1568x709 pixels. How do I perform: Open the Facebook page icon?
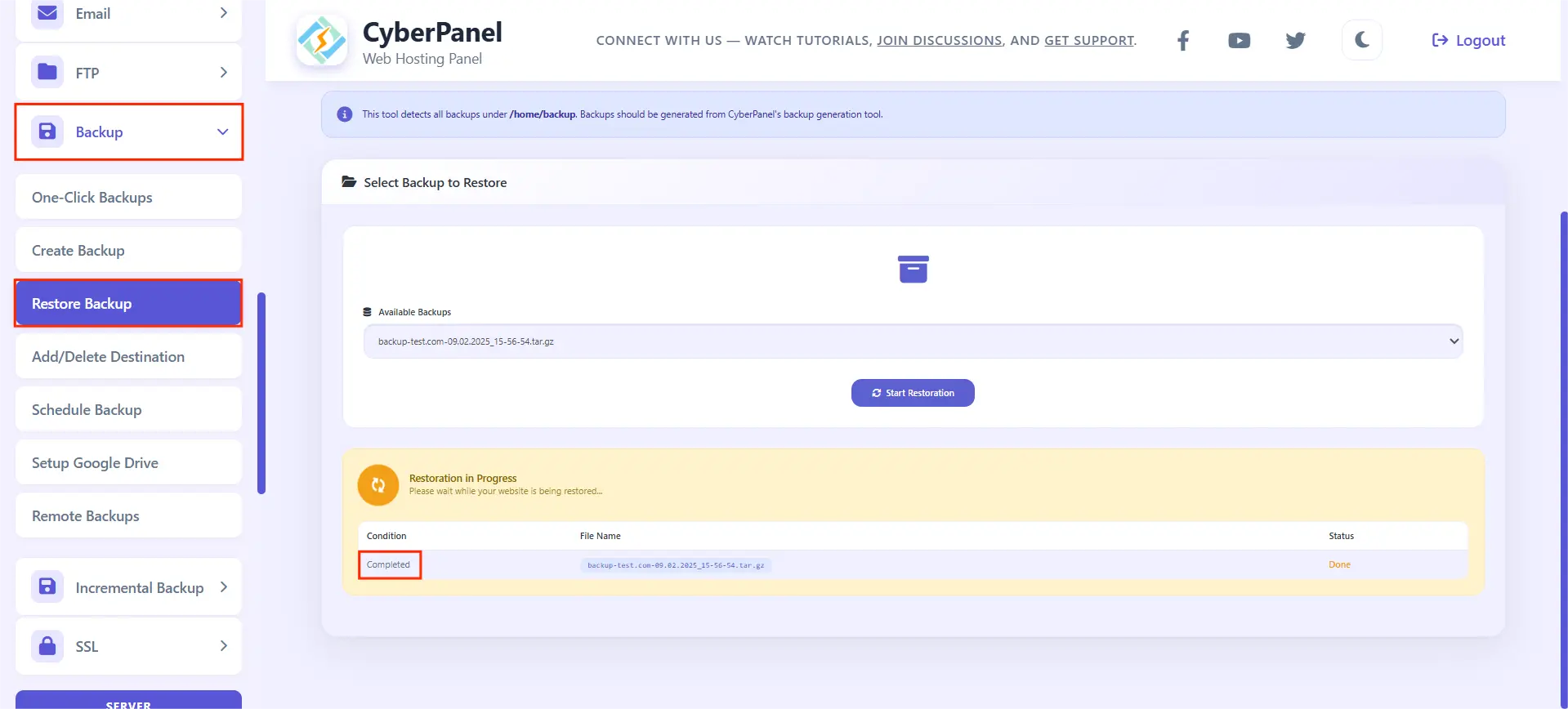(x=1182, y=41)
